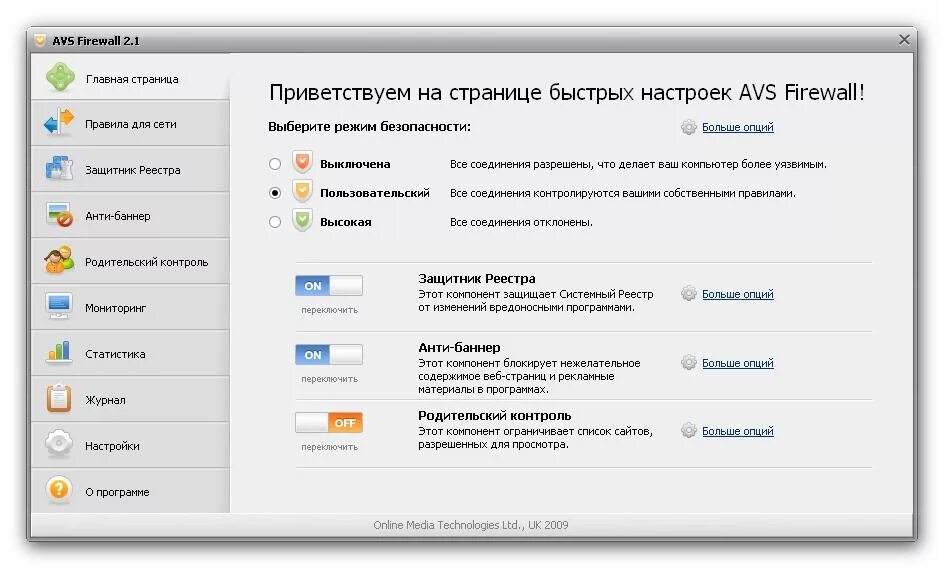Click the AVS Firewall shield icon in title bar
The image size is (944, 568).
[x=40, y=40]
